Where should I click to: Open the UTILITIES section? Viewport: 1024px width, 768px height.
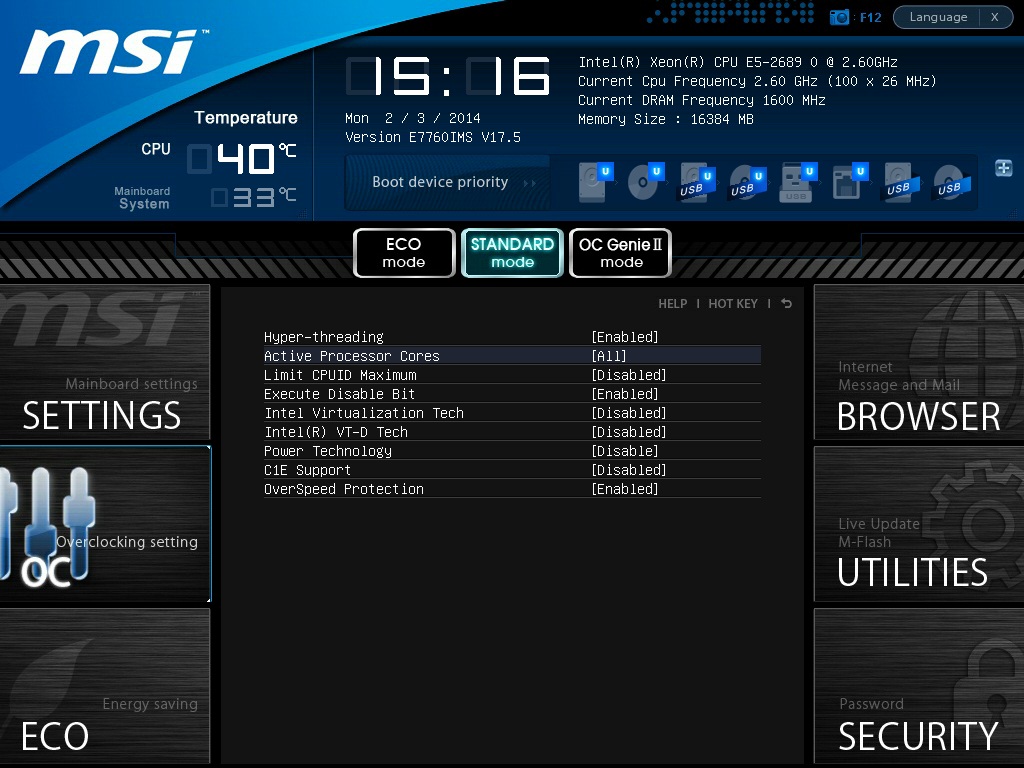(919, 524)
